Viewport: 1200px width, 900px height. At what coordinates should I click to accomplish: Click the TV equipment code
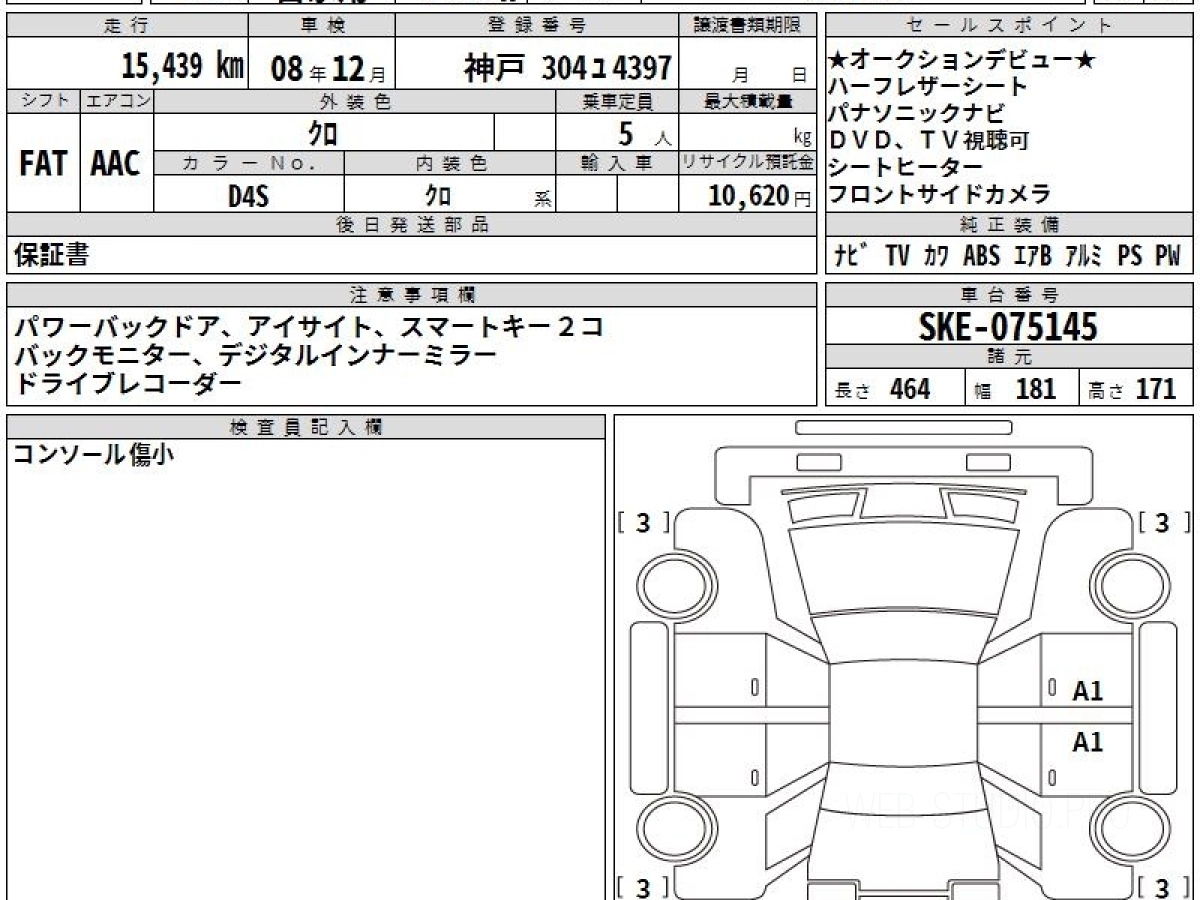897,256
